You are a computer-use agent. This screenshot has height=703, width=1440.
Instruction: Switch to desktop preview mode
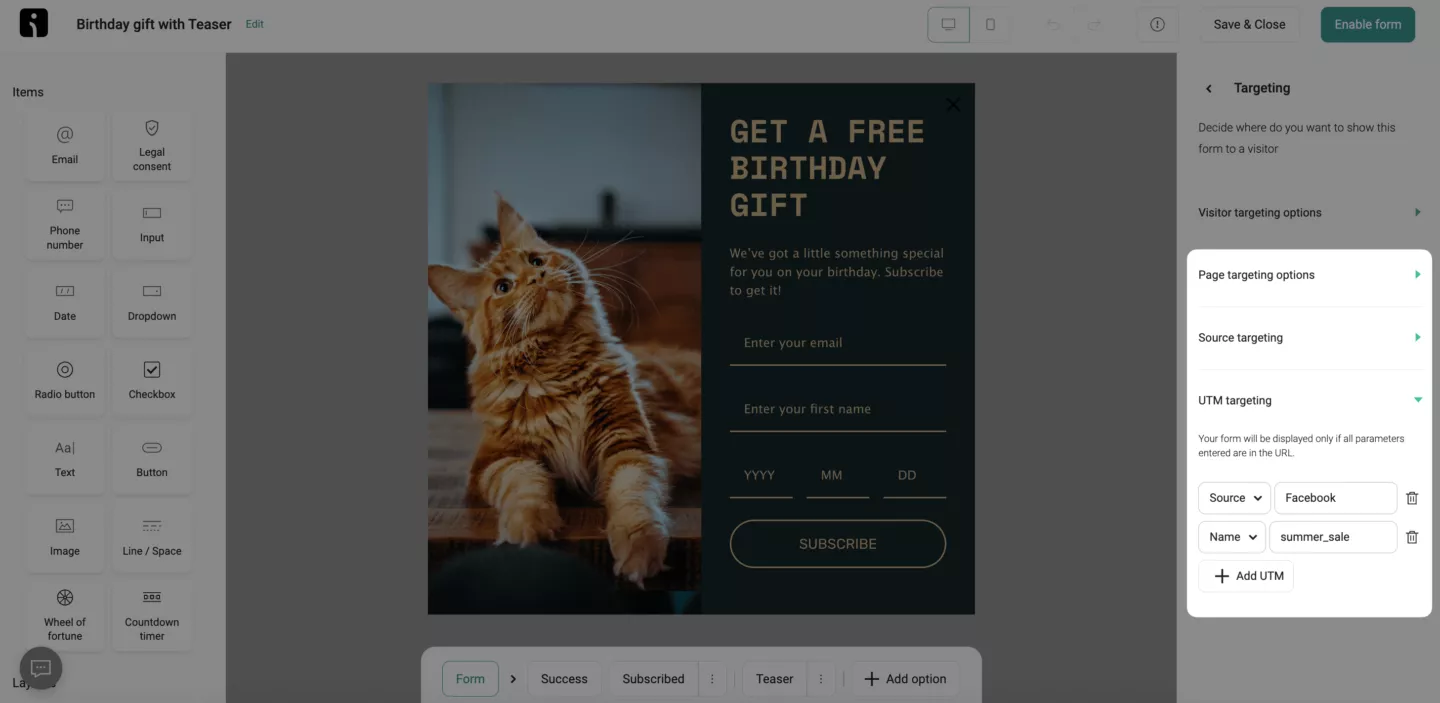pyautogui.click(x=949, y=25)
